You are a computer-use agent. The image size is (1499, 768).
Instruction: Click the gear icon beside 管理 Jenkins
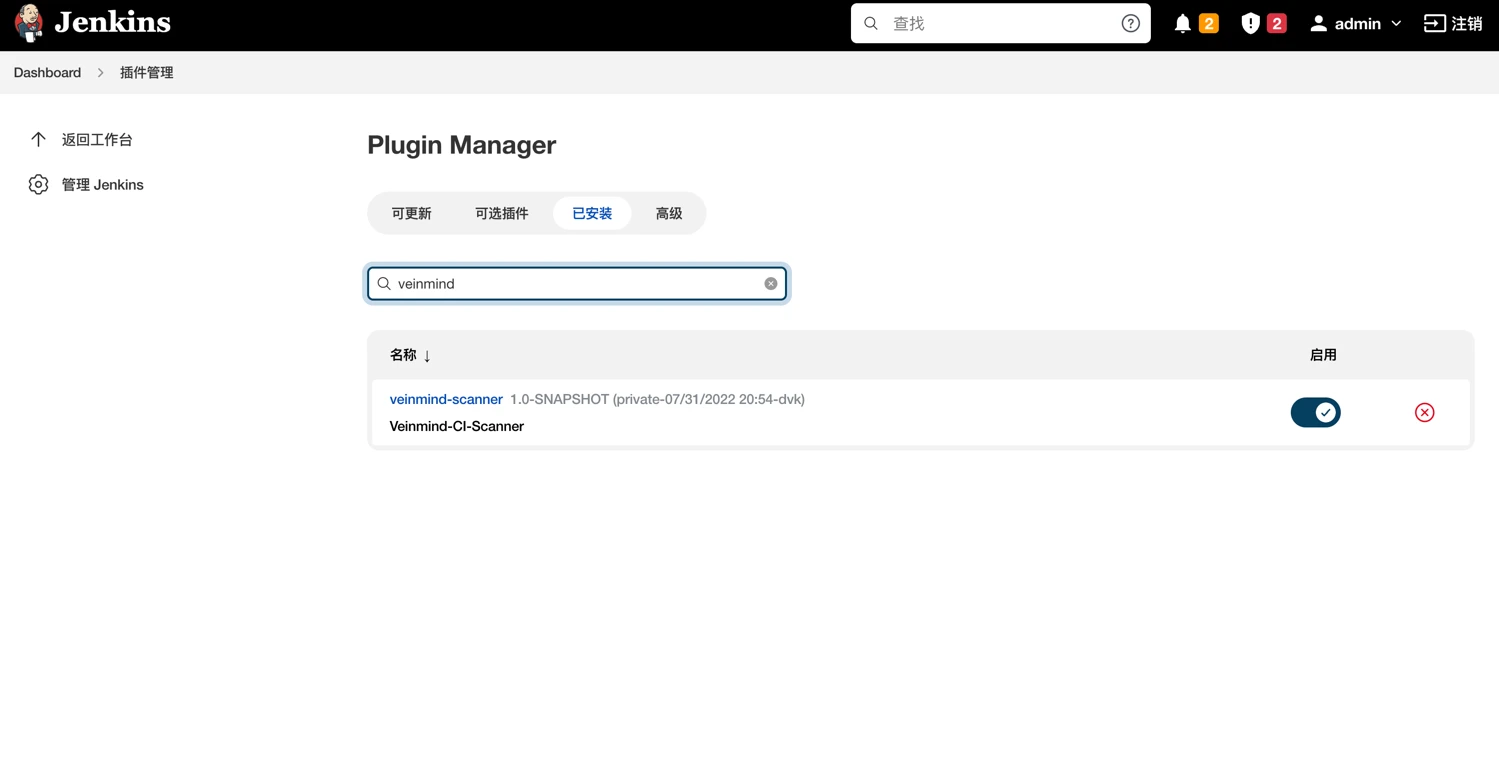38,184
